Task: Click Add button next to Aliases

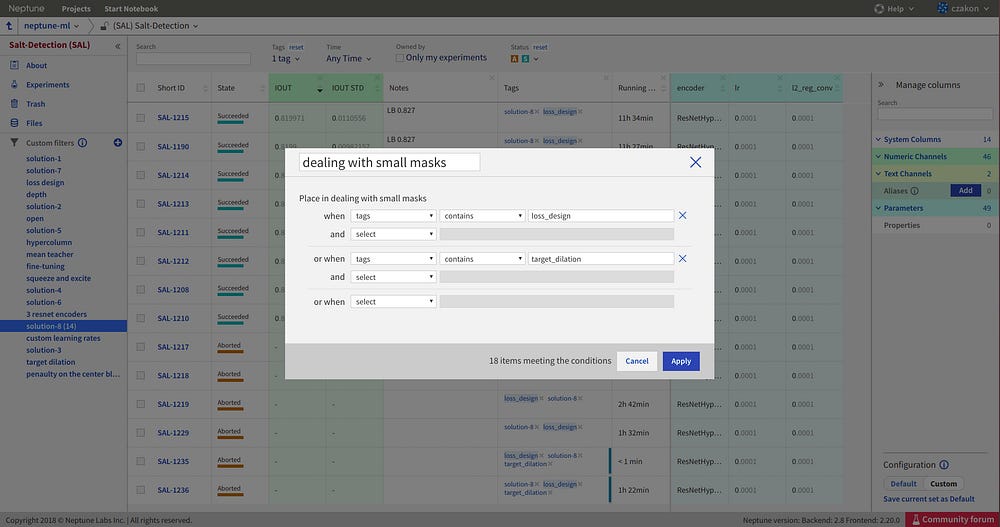Action: pos(966,190)
